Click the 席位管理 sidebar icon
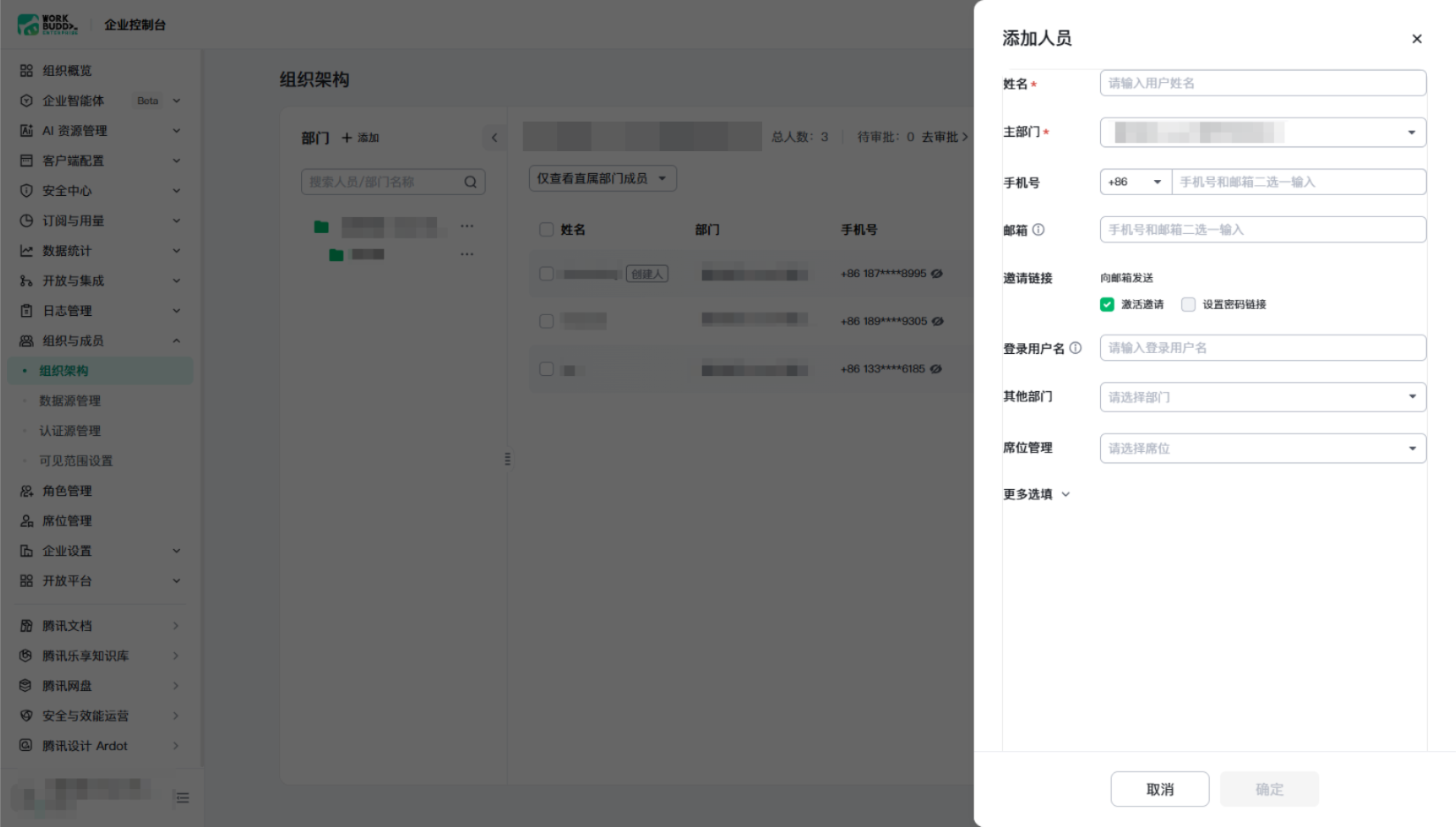Image resolution: width=1456 pixels, height=827 pixels. 26,521
